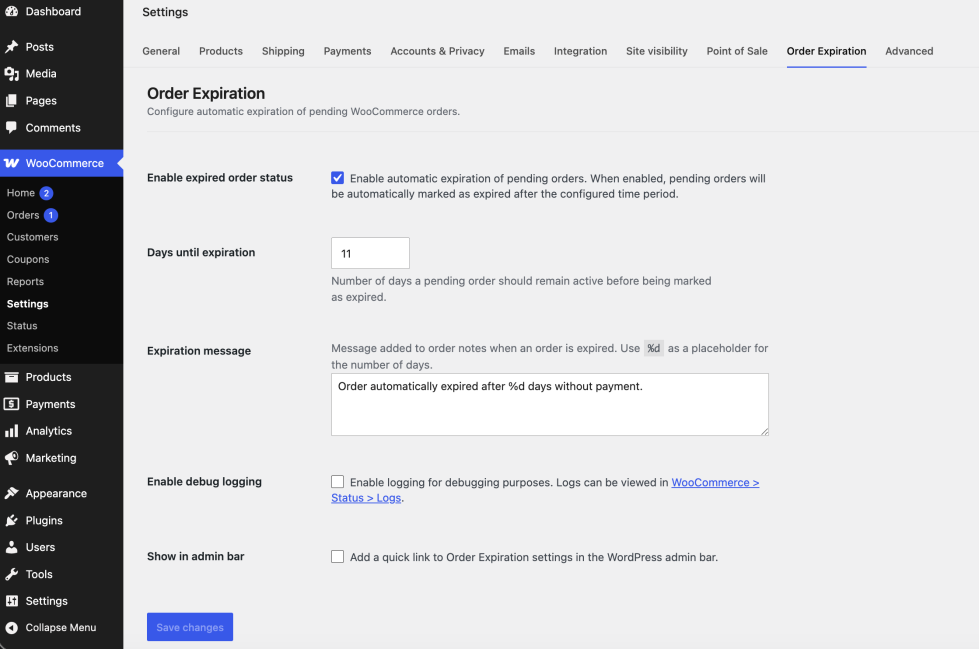The image size is (979, 649).
Task: Open the Accounts & Privacy tab
Action: pos(437,51)
